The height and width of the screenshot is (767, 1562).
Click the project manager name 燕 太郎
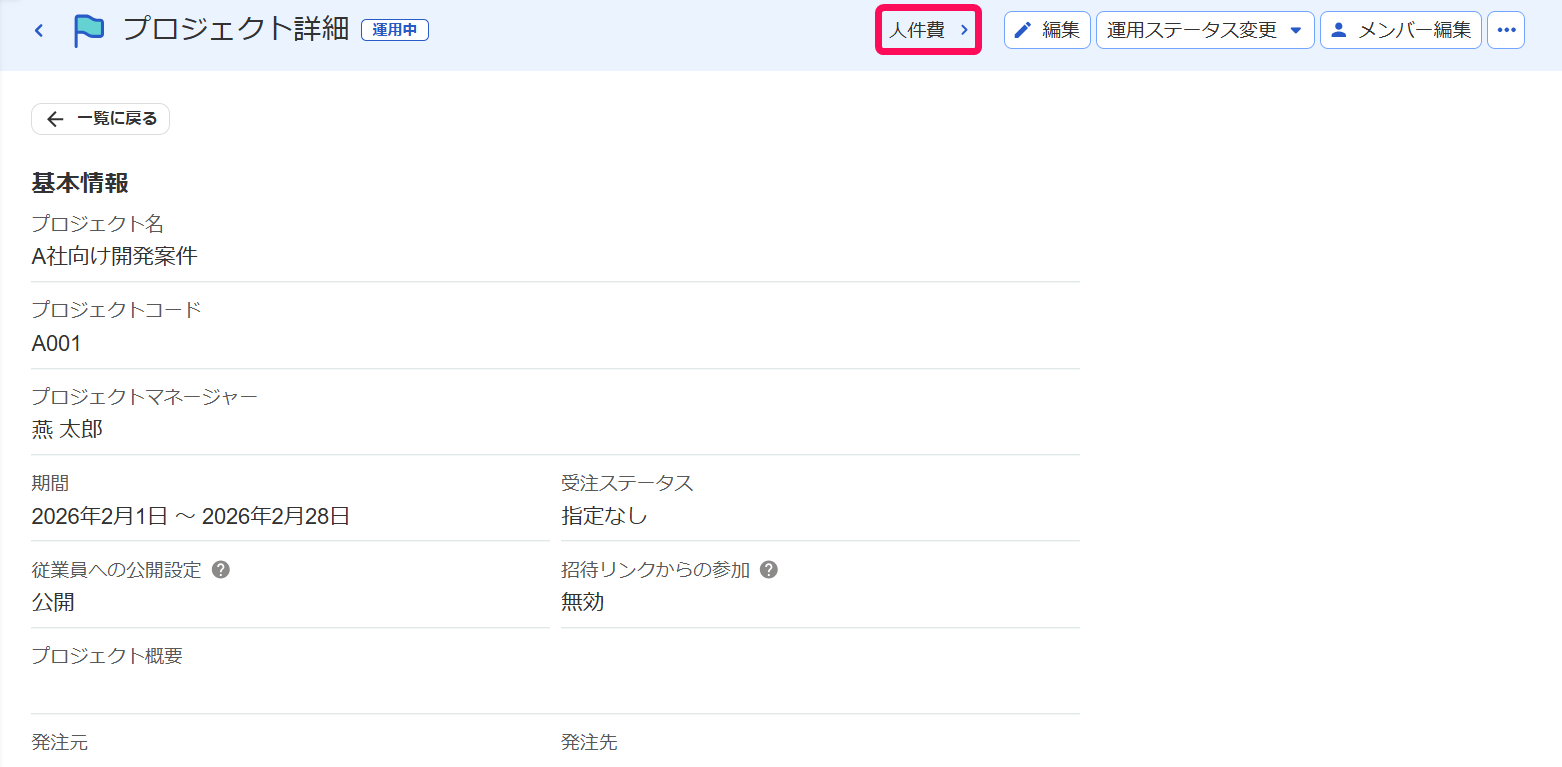[x=67, y=430]
